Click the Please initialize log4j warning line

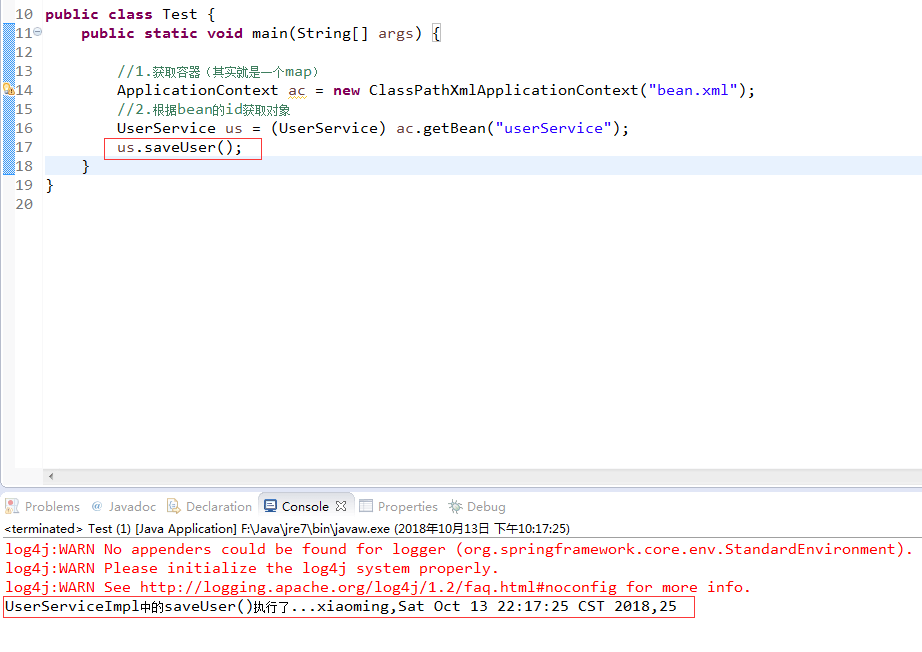[252, 569]
